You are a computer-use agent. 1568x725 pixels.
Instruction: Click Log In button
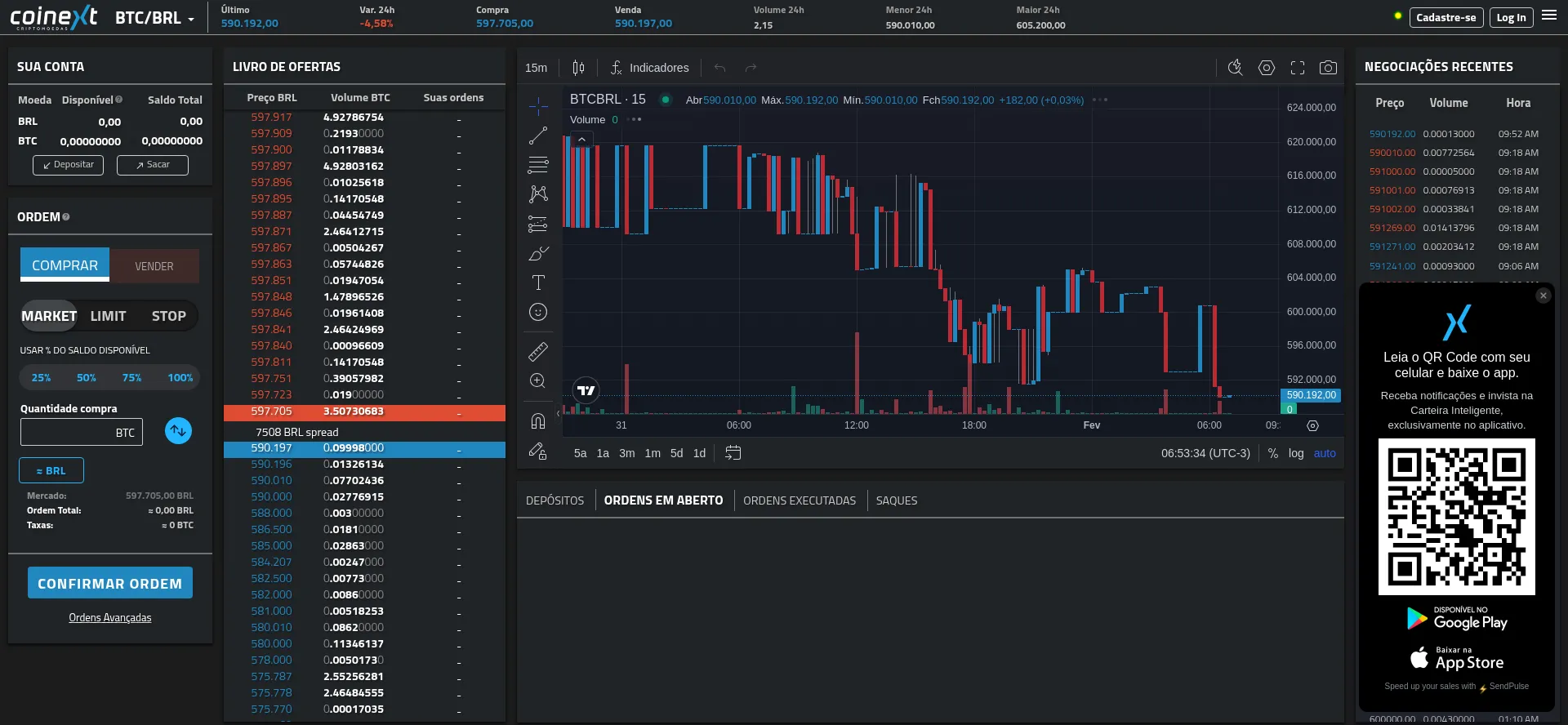(1511, 17)
